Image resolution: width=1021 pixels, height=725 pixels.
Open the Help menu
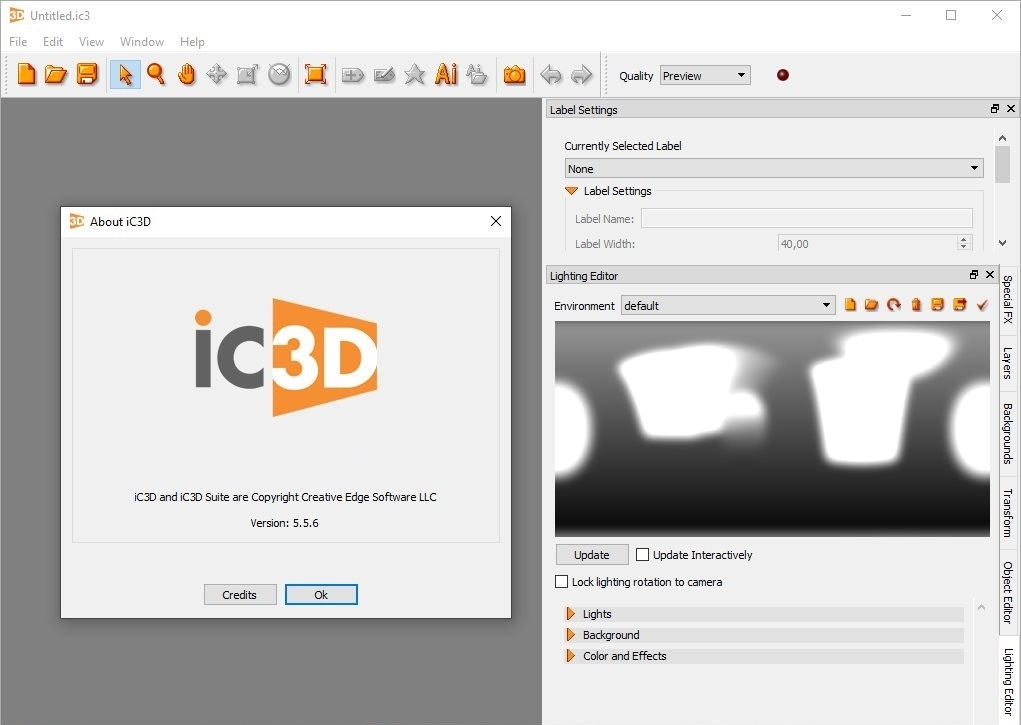click(192, 42)
